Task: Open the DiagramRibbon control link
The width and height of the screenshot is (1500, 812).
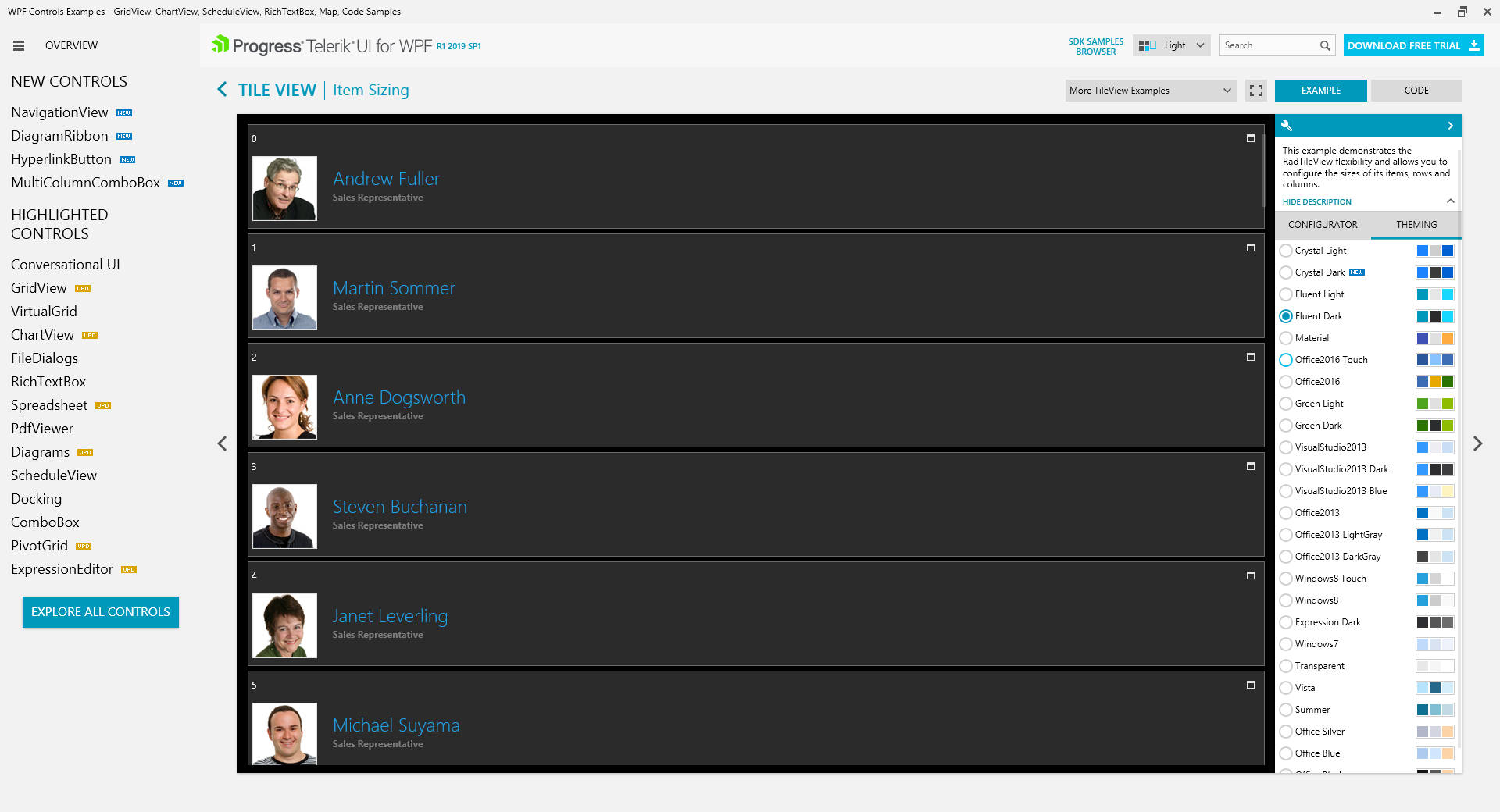Action: pos(59,136)
